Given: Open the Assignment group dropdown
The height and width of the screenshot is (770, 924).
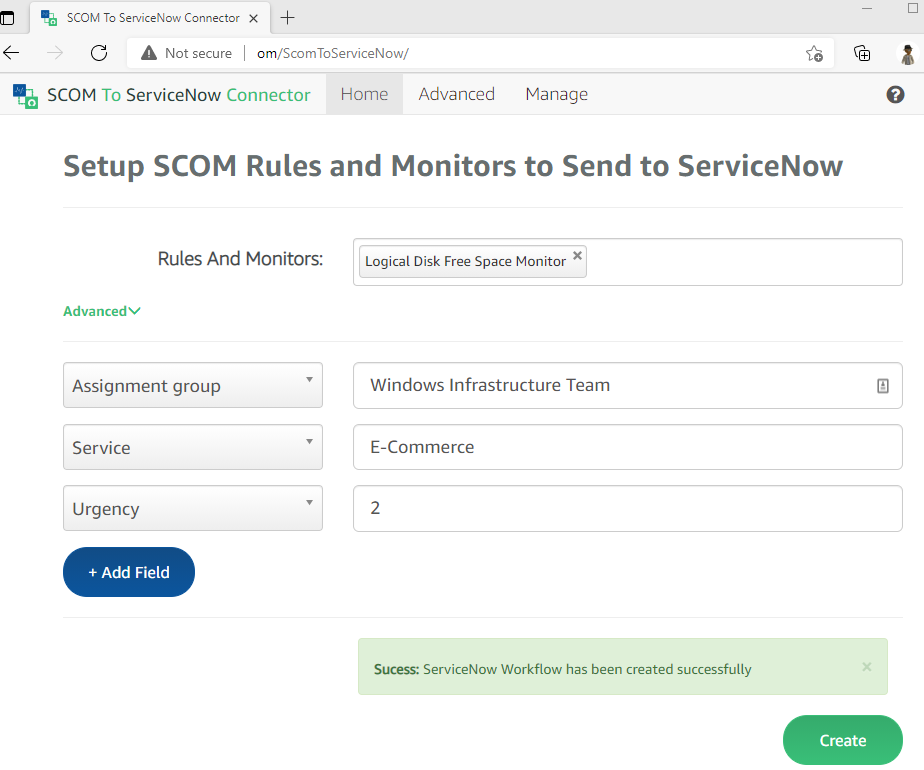Looking at the screenshot, I should click(193, 385).
